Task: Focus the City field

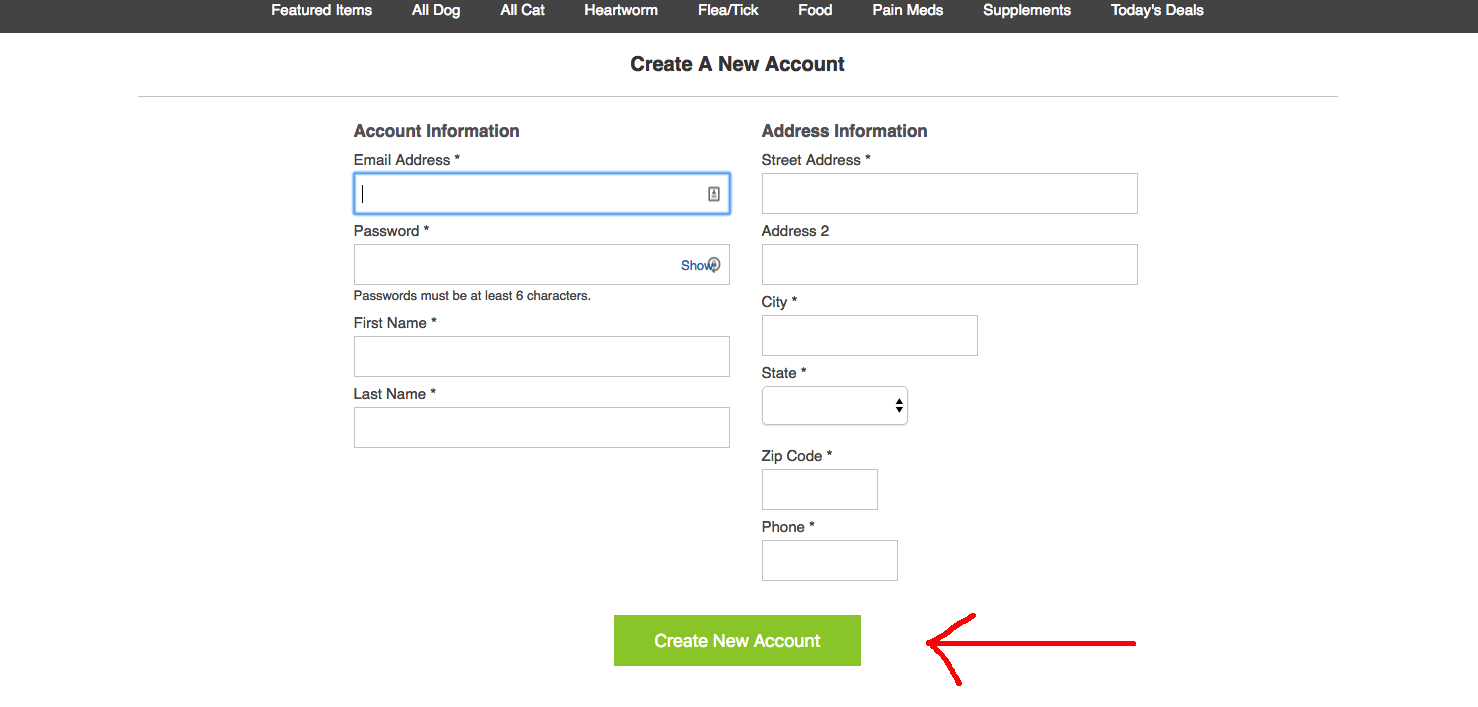Action: (869, 336)
